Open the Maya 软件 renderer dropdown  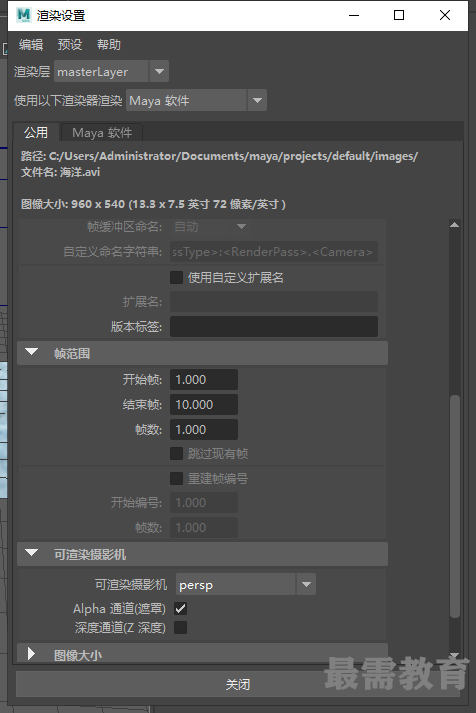(196, 100)
